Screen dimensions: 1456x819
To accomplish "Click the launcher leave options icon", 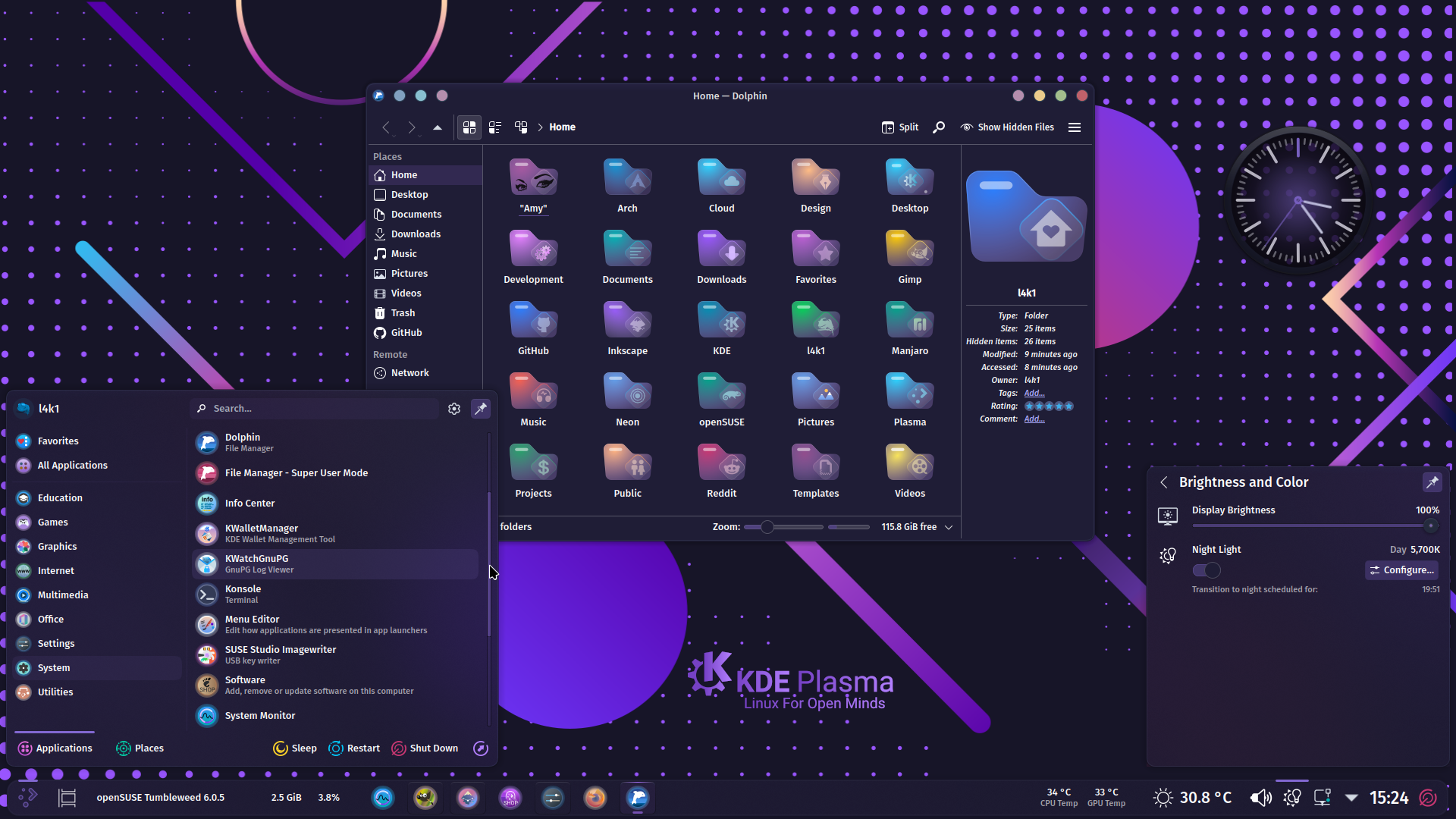I will click(x=481, y=748).
